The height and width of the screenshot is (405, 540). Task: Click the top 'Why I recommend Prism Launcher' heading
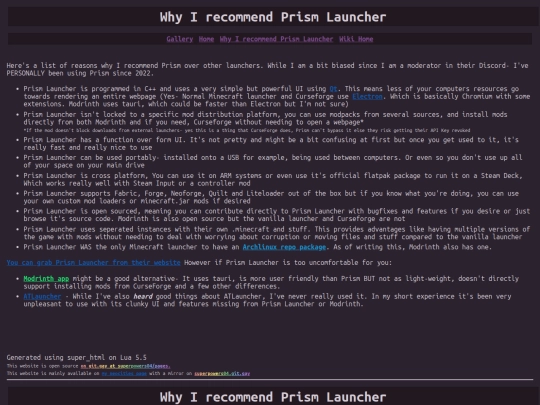coord(273,17)
